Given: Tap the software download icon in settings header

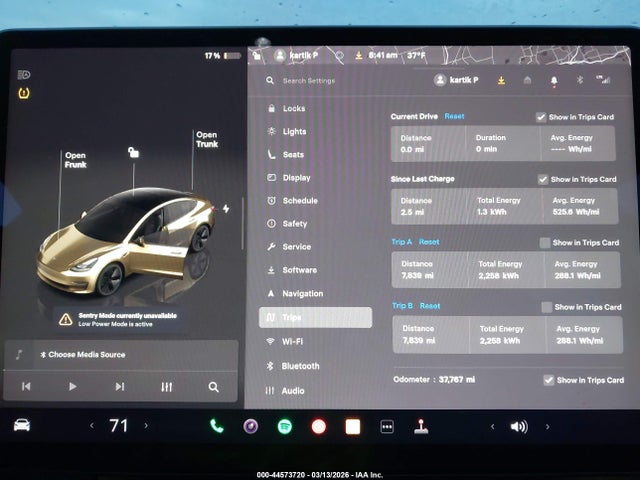Looking at the screenshot, I should pyautogui.click(x=501, y=80).
